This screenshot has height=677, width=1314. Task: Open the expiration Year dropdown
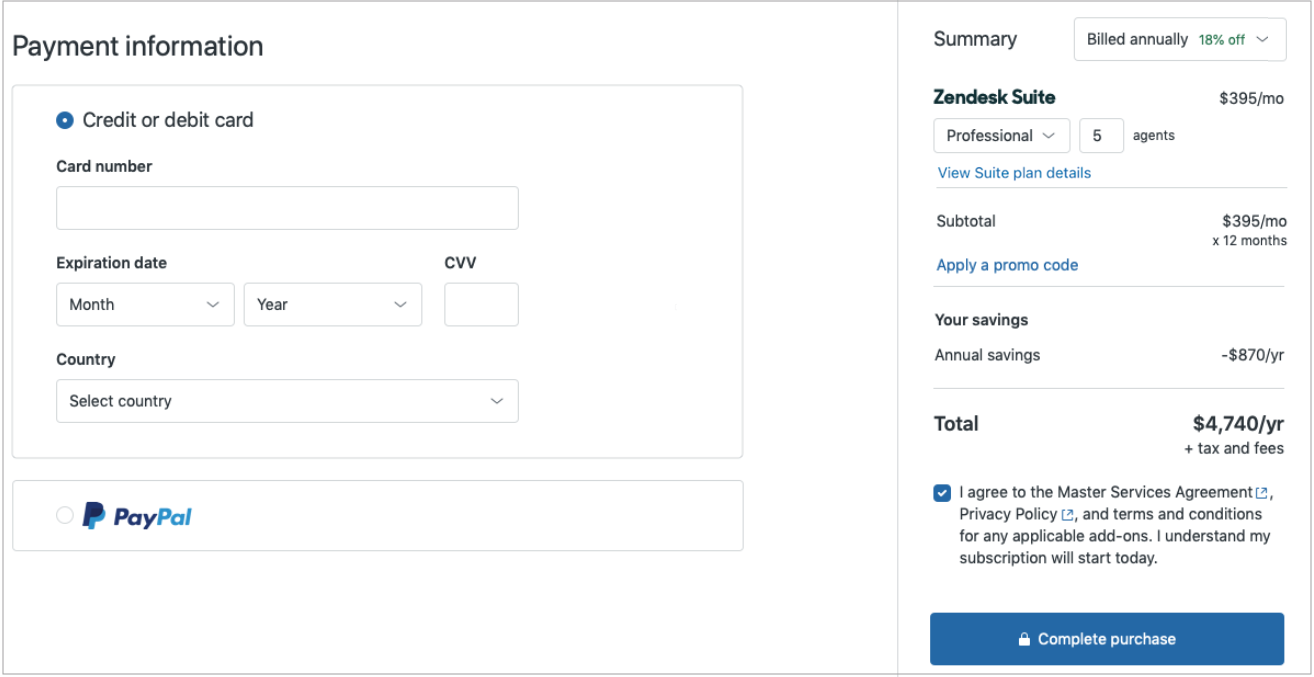click(332, 305)
